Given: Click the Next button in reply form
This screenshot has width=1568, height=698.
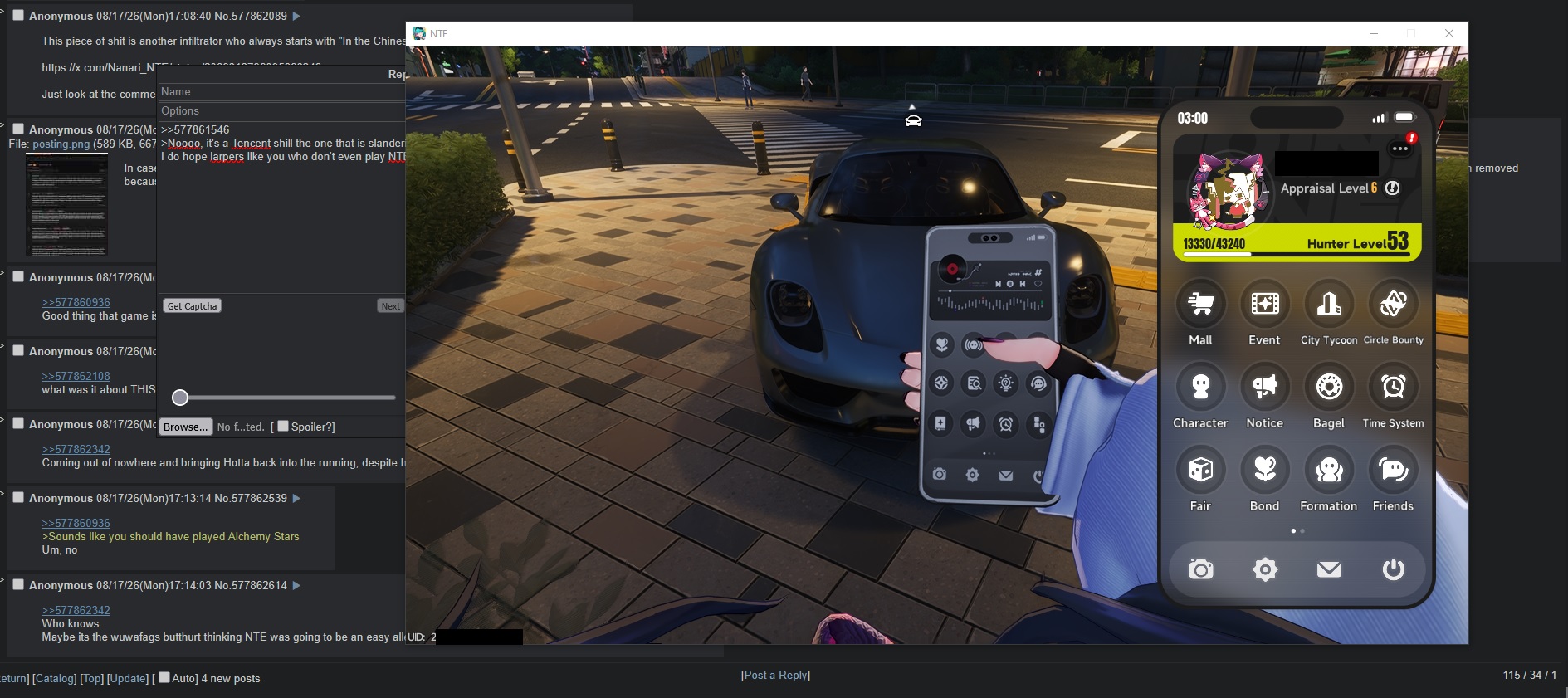Looking at the screenshot, I should tap(390, 306).
